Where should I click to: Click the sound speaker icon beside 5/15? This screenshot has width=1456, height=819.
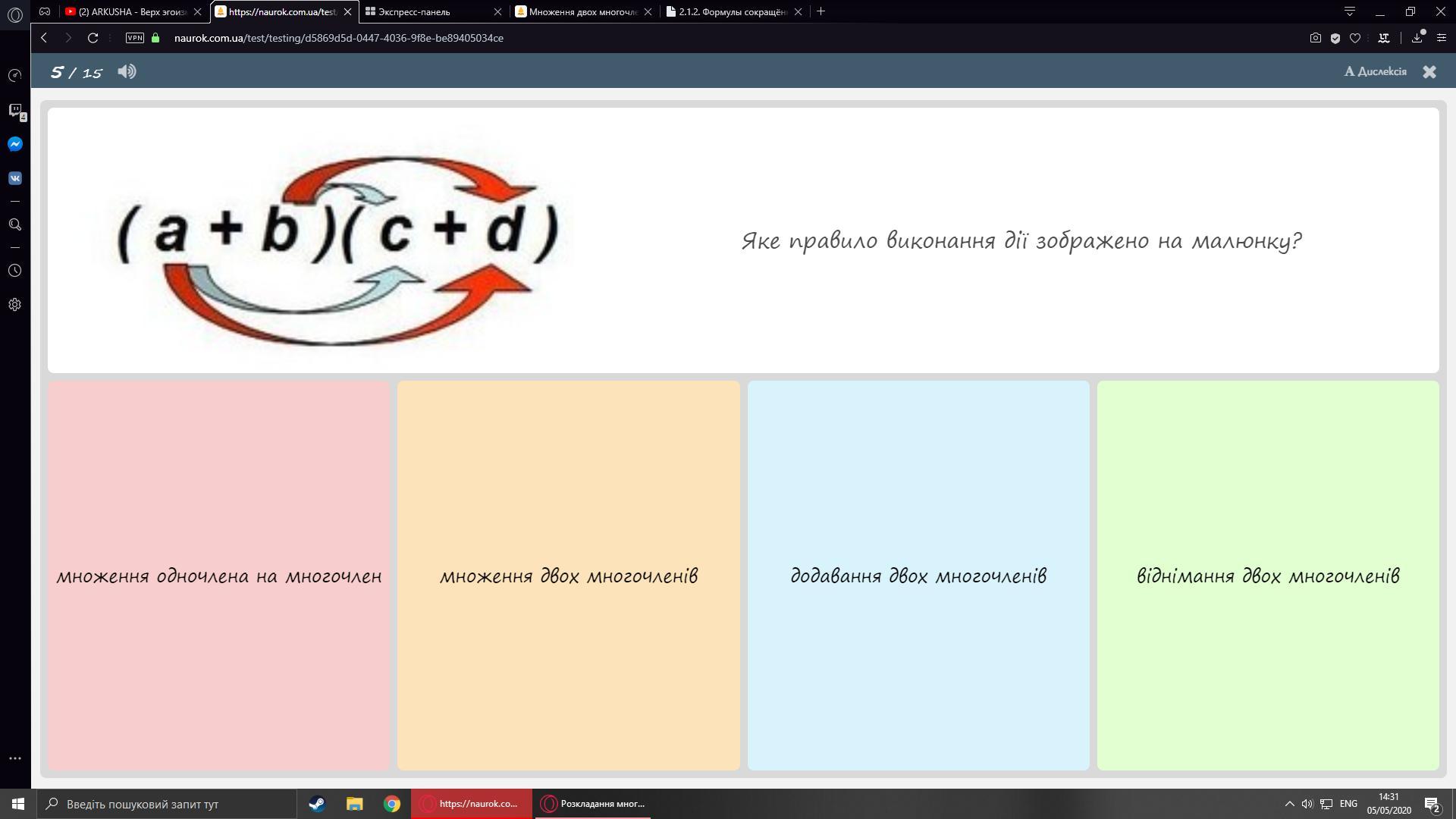tap(127, 71)
